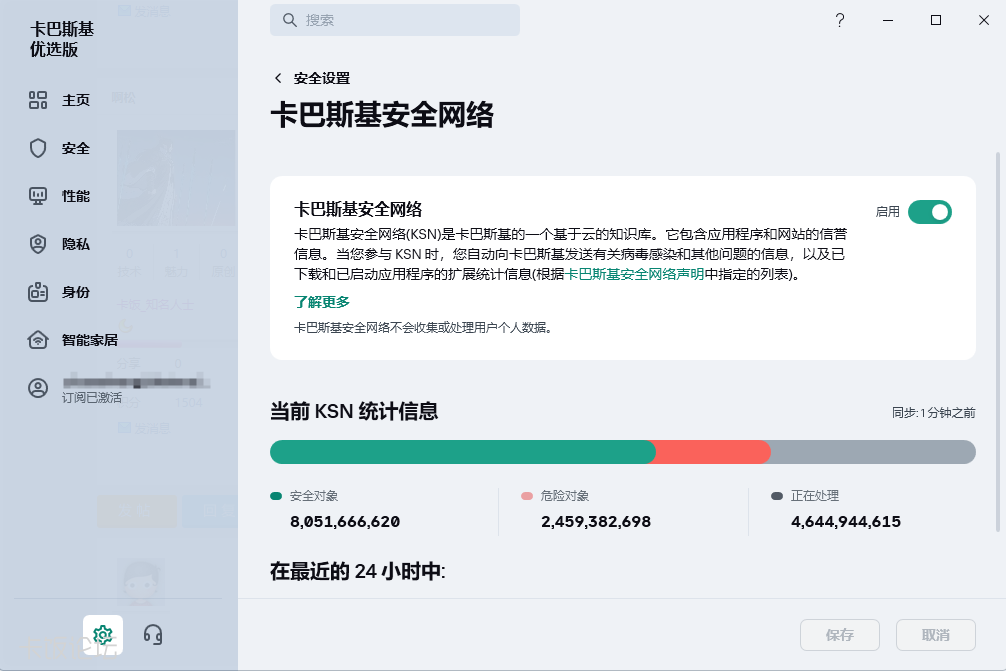Screen dimensions: 1006x671
Task: Open the 卡巴斯基安全网络声明 link
Action: (635, 274)
